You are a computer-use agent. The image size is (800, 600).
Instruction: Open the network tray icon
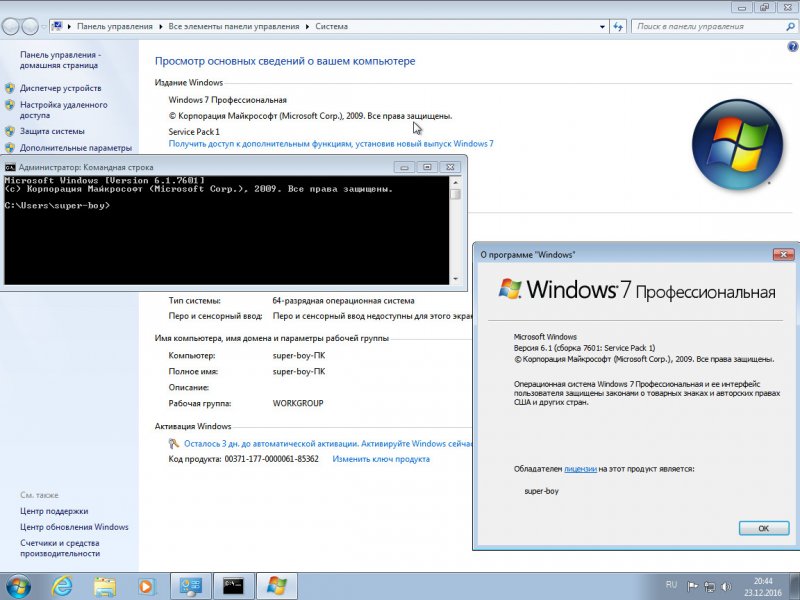click(710, 586)
